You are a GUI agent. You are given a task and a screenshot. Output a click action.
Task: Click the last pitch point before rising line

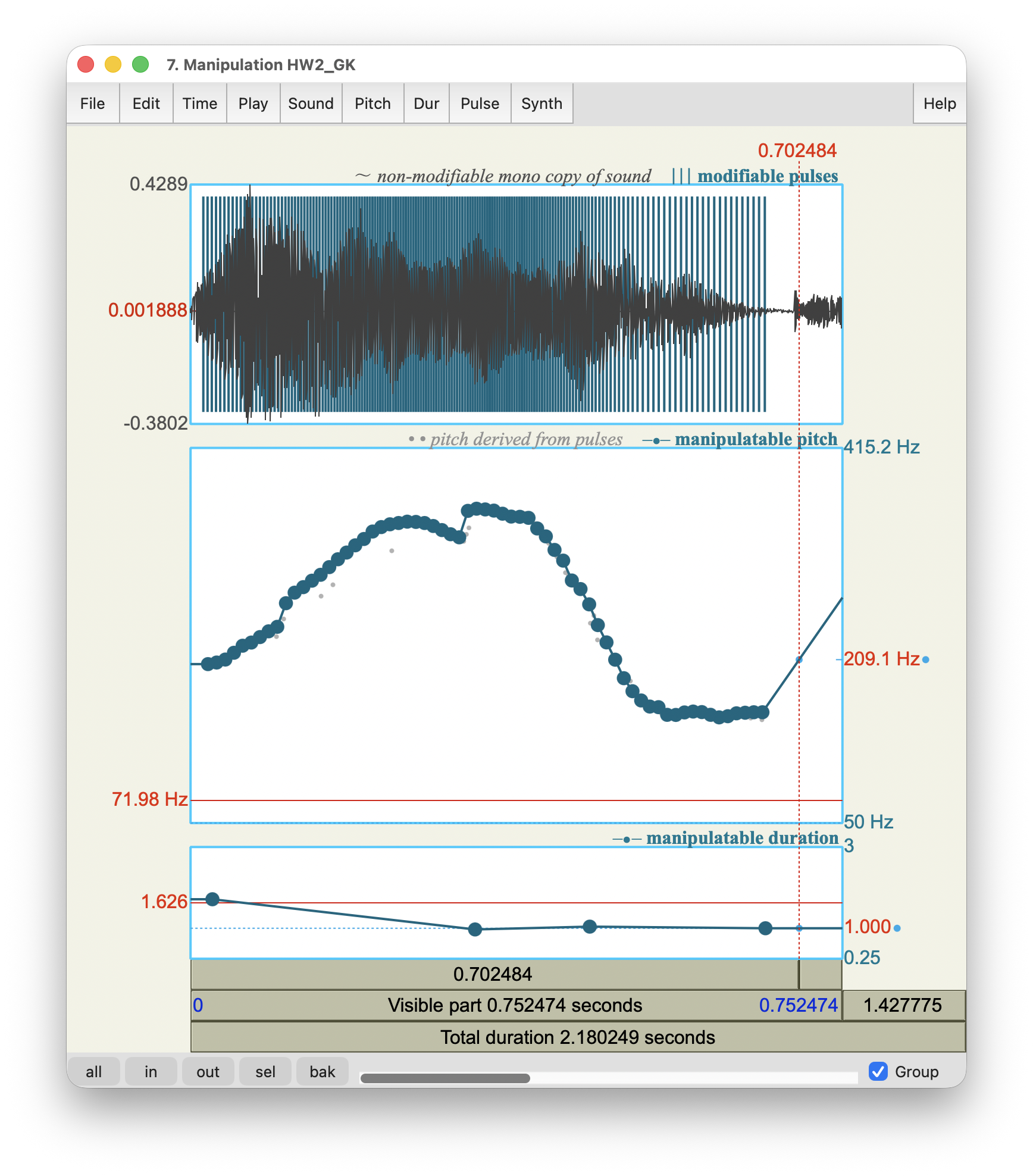[763, 712]
